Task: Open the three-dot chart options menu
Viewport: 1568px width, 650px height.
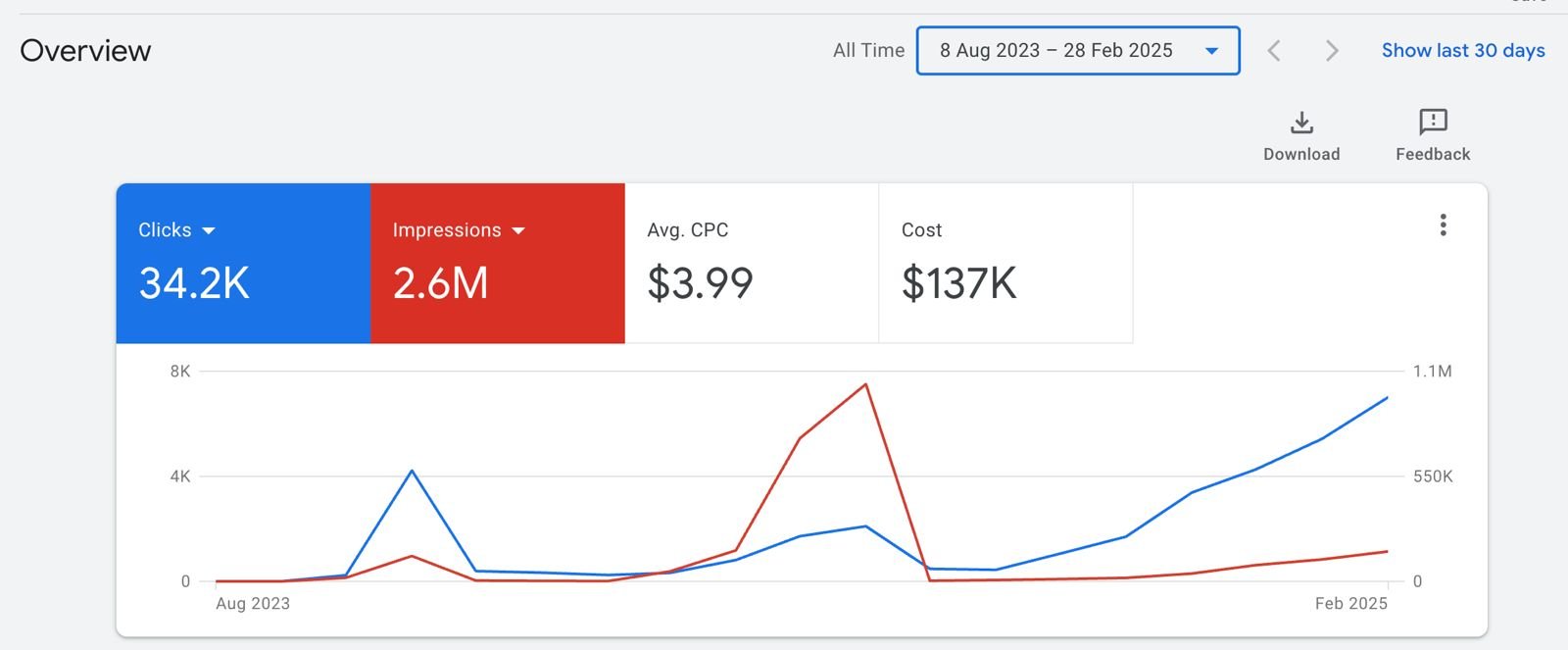Action: click(x=1443, y=225)
